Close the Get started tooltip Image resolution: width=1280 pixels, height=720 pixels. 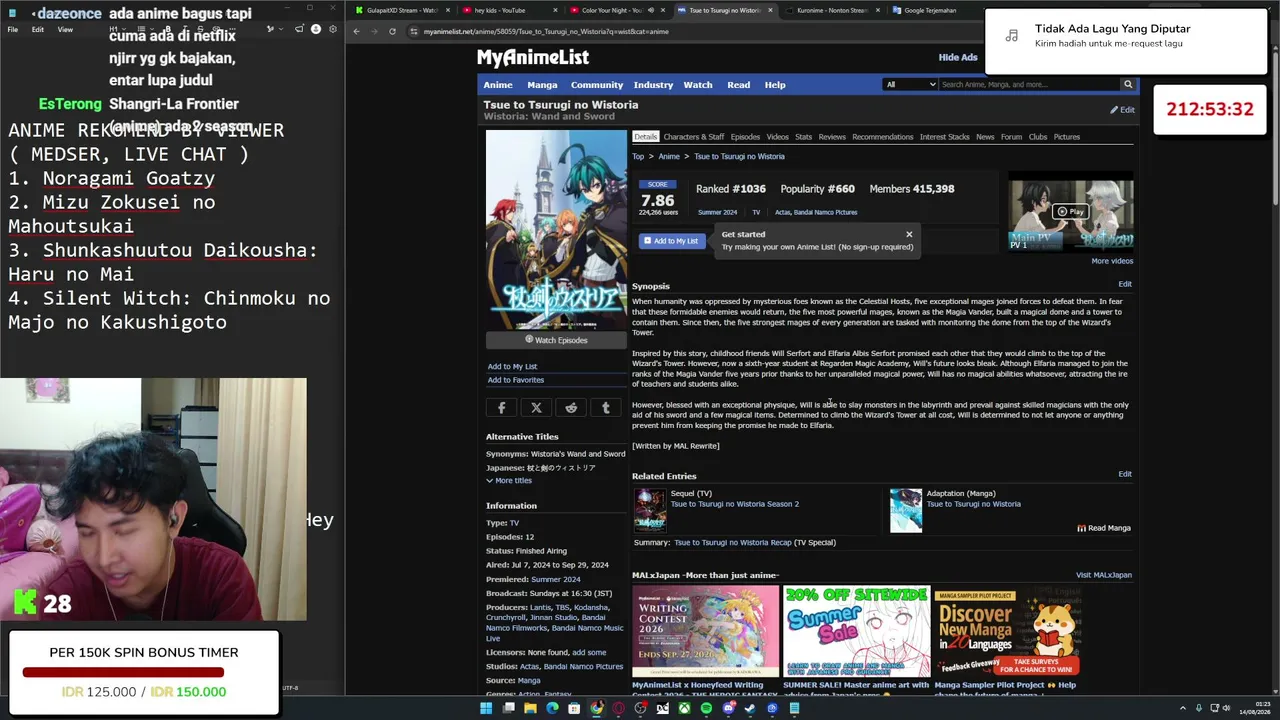click(x=909, y=235)
